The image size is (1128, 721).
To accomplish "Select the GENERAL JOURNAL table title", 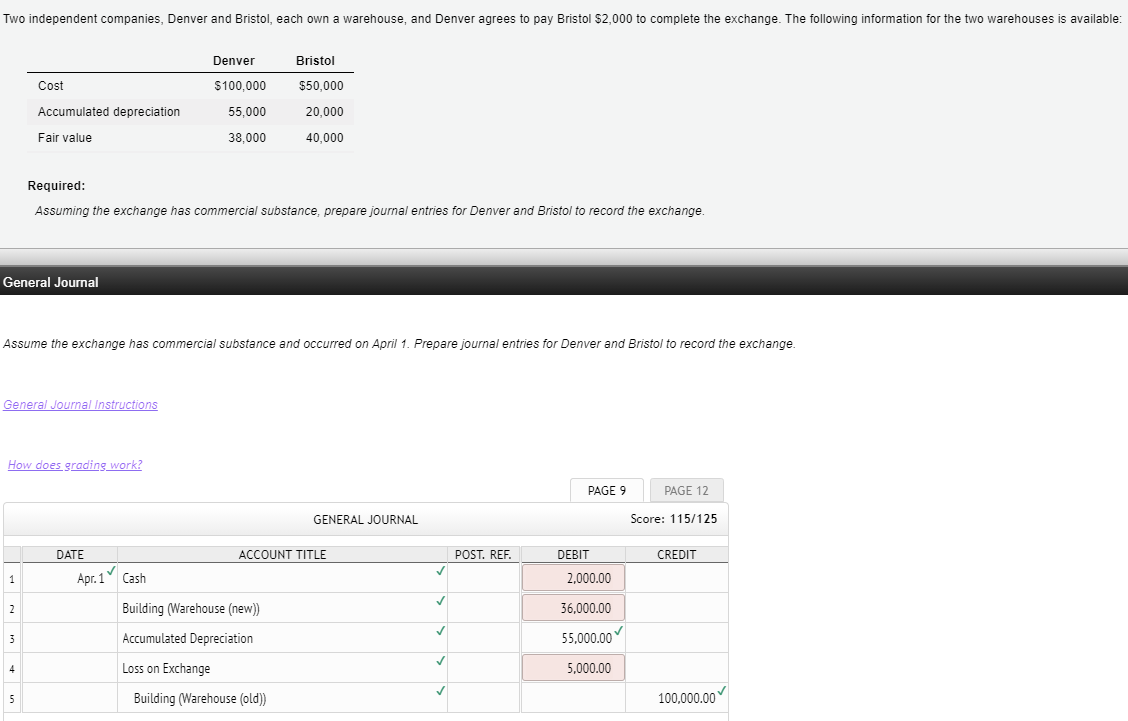I will pos(365,520).
